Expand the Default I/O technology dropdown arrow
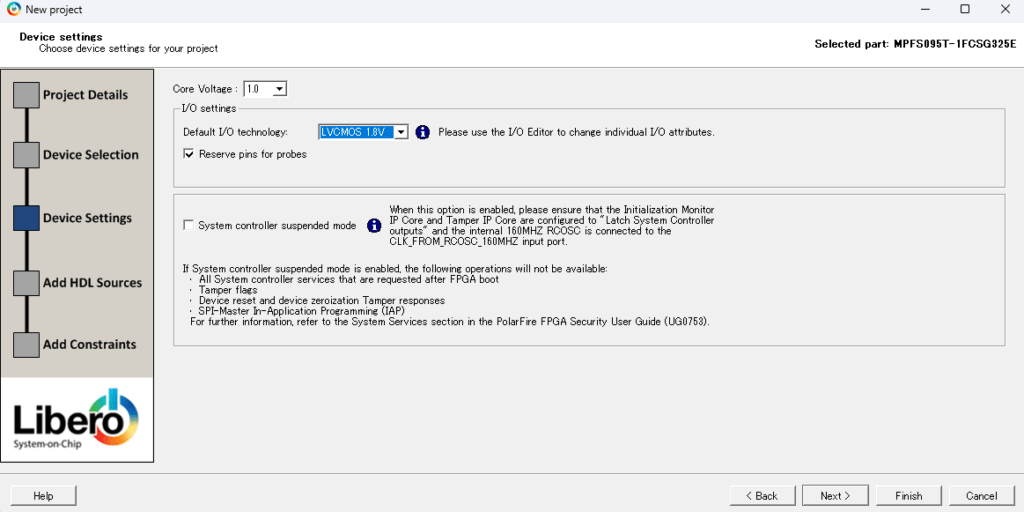This screenshot has height=512, width=1024. 400,132
